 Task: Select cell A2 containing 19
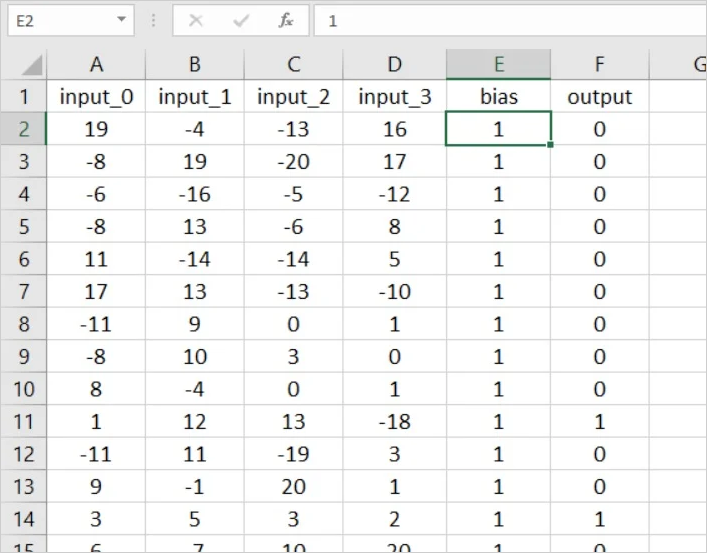(x=96, y=129)
